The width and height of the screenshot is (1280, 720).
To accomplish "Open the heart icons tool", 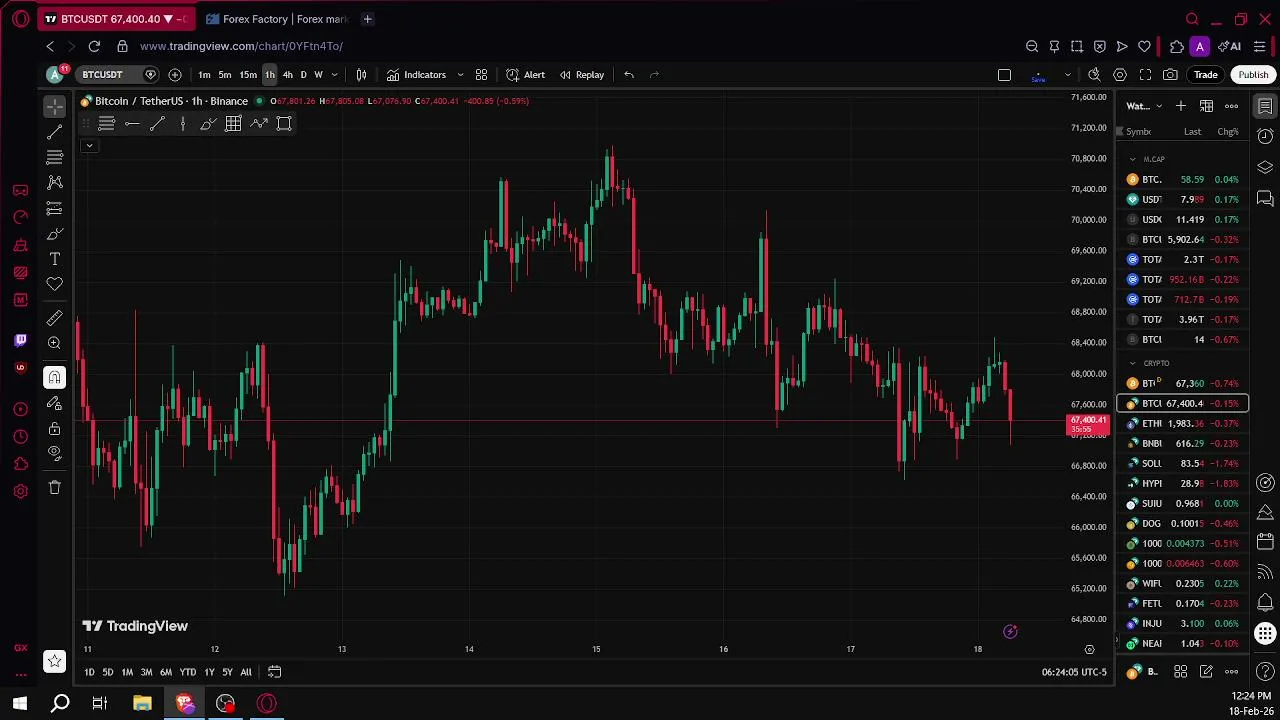I will (x=55, y=284).
